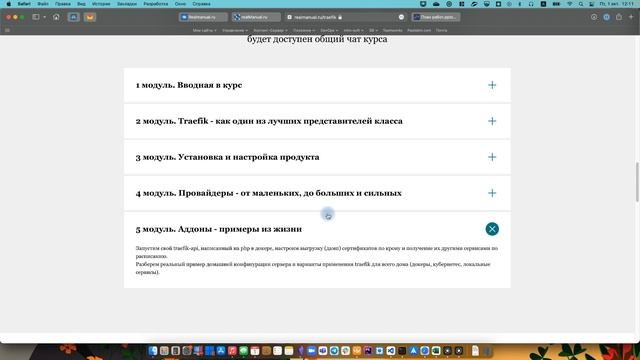Collapse module 5 'Аддоны' with round X button
Screen dimensions: 640x360
pos(492,229)
